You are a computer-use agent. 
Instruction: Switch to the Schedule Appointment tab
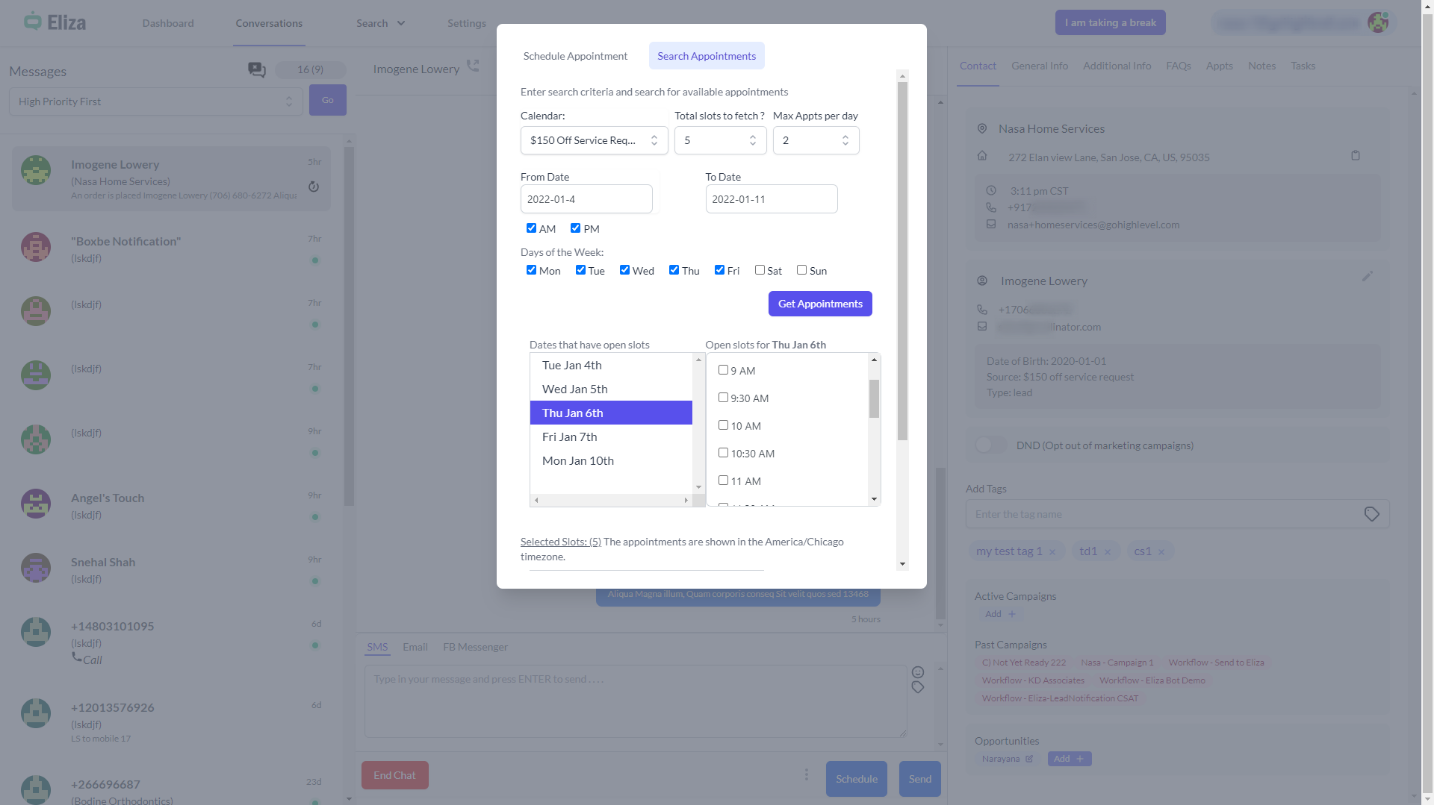pyautogui.click(x=575, y=56)
